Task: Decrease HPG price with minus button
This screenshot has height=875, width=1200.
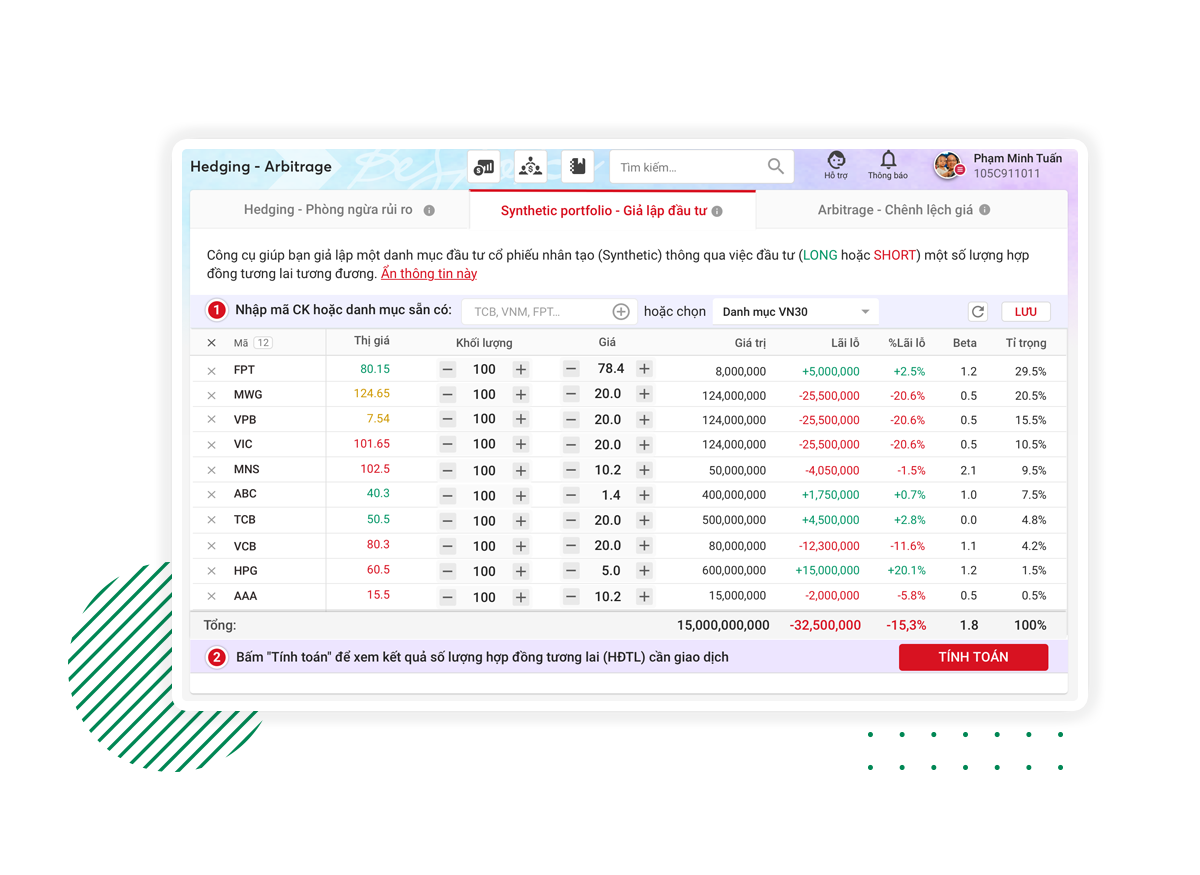Action: (571, 571)
